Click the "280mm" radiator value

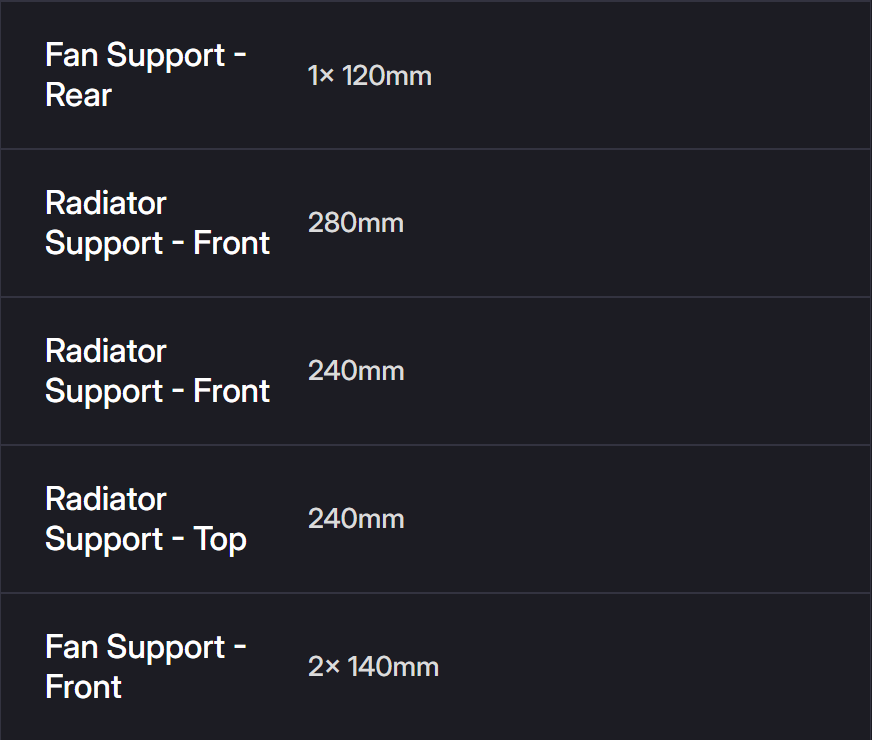356,223
